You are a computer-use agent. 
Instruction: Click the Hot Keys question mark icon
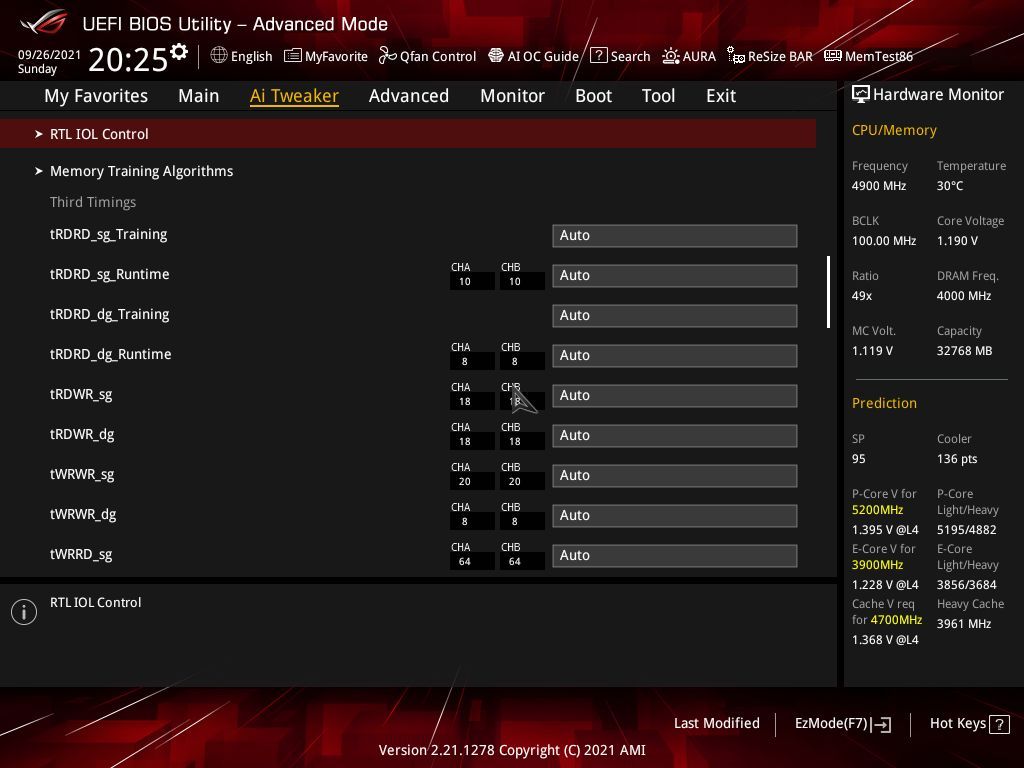[999, 724]
